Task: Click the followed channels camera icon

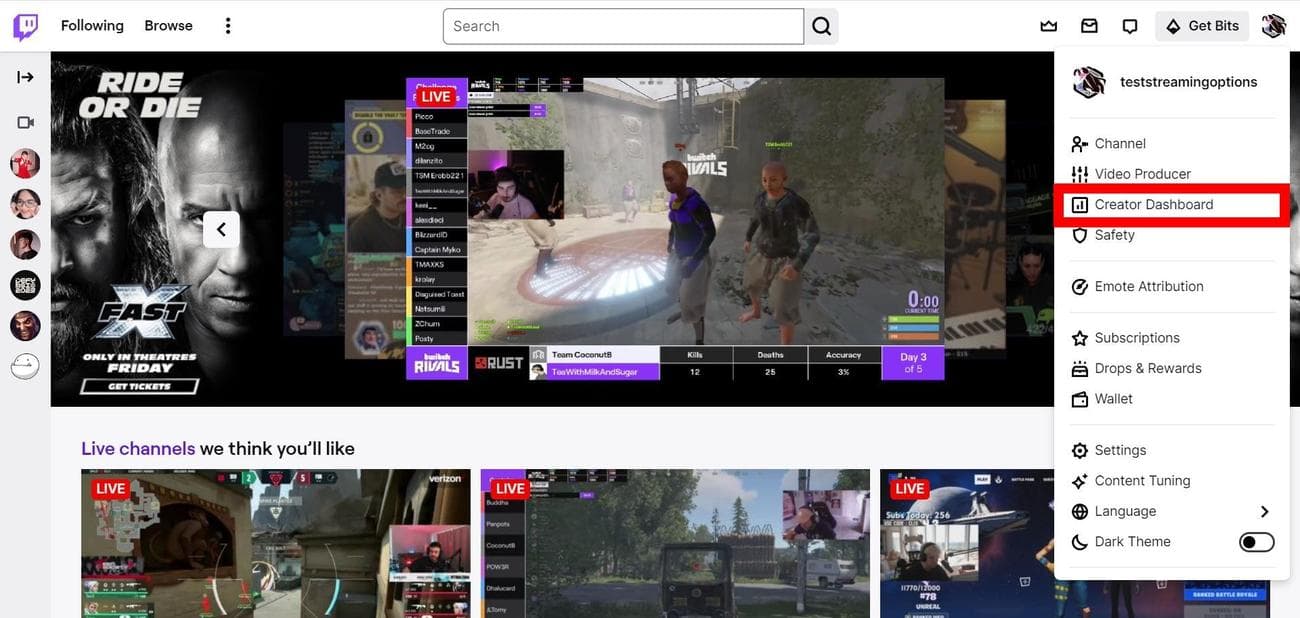Action: point(25,122)
